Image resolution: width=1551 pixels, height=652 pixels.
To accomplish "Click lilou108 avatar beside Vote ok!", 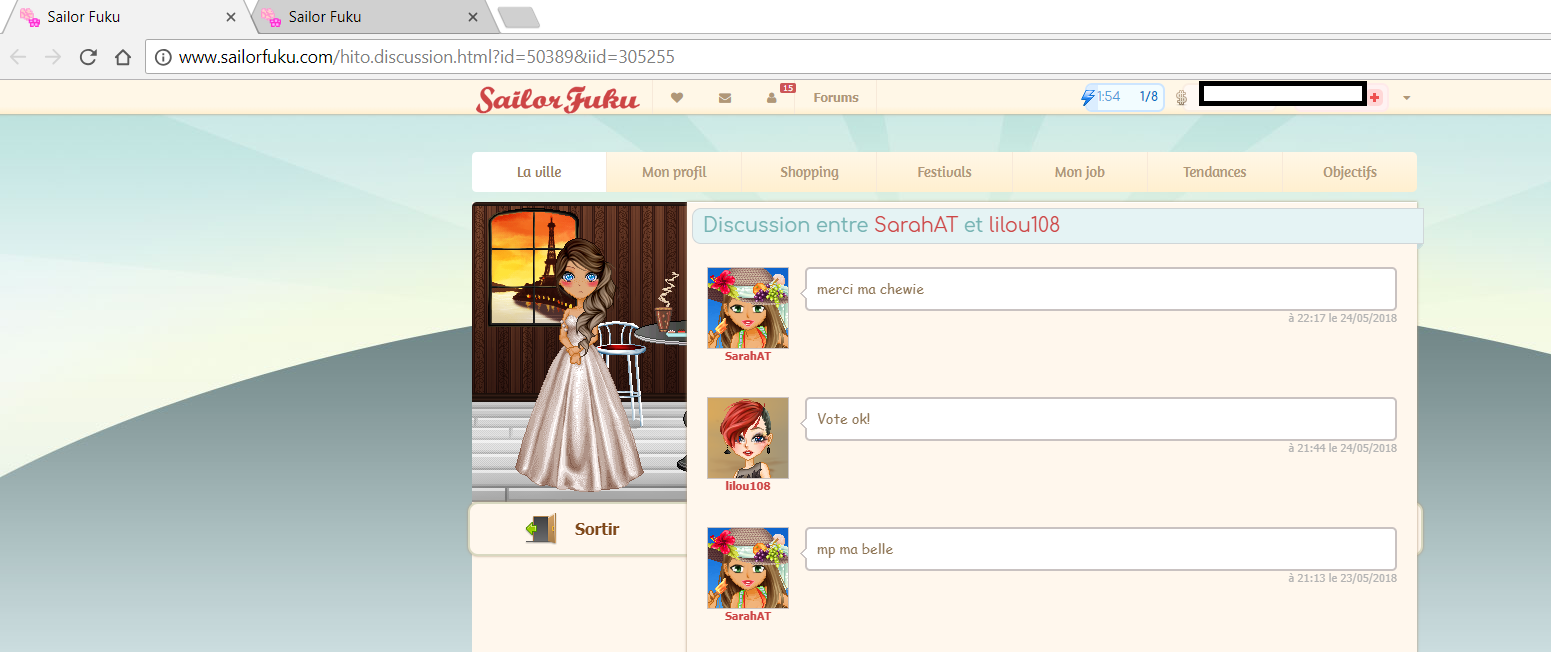I will pos(748,438).
